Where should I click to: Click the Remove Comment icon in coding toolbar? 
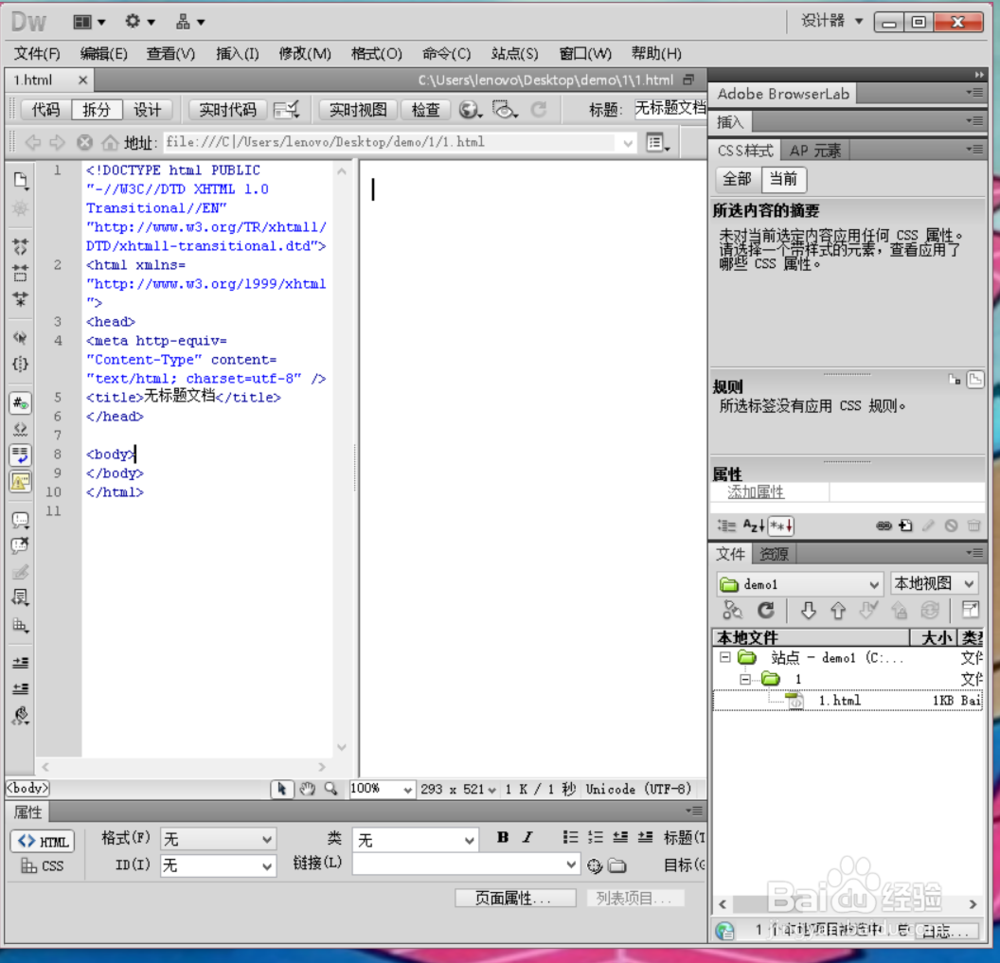click(20, 545)
